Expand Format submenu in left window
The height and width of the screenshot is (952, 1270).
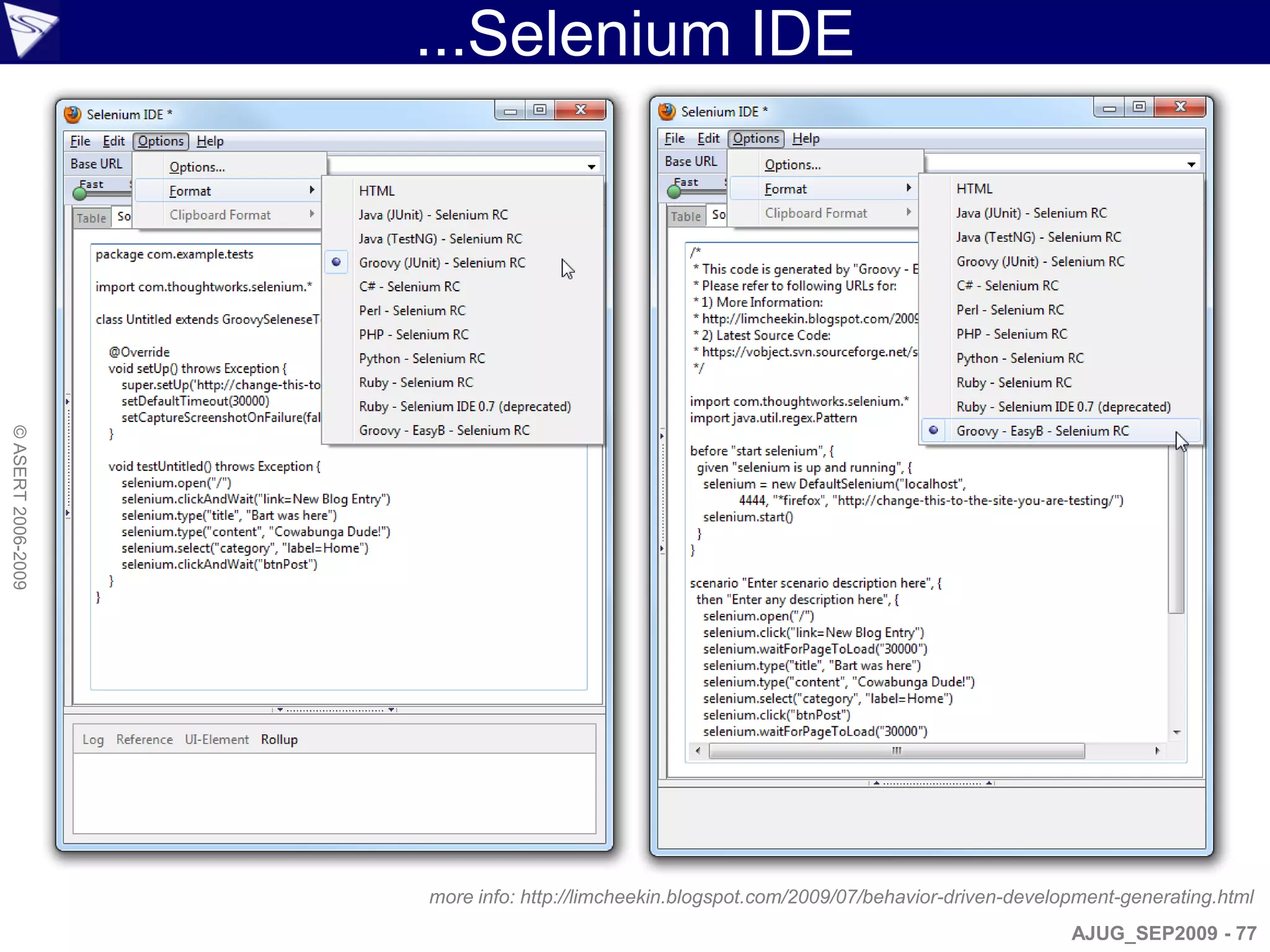pos(228,191)
